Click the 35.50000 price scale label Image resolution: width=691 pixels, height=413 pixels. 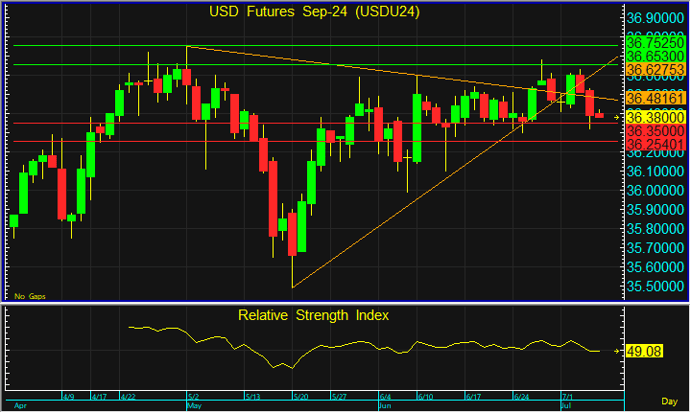pyautogui.click(x=653, y=287)
